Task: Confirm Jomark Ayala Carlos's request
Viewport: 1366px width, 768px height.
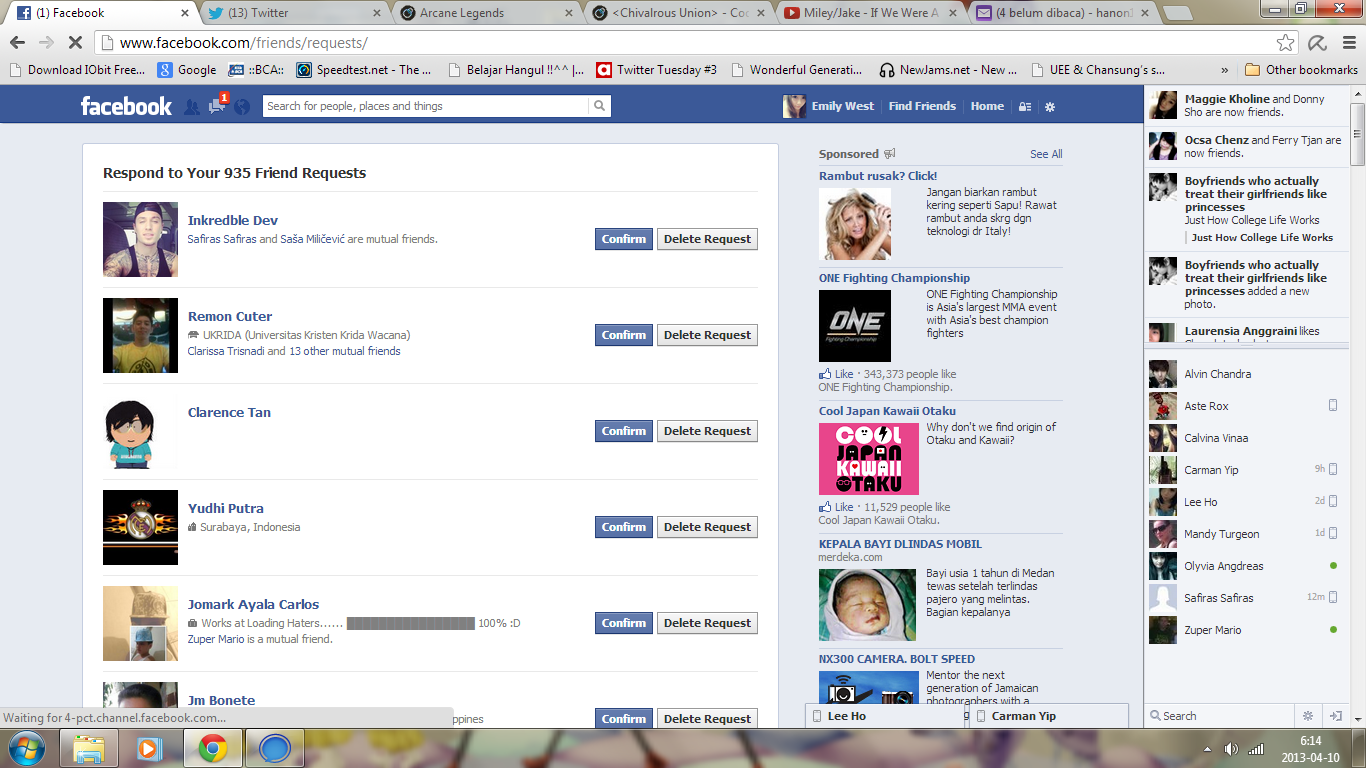Action: pos(624,623)
